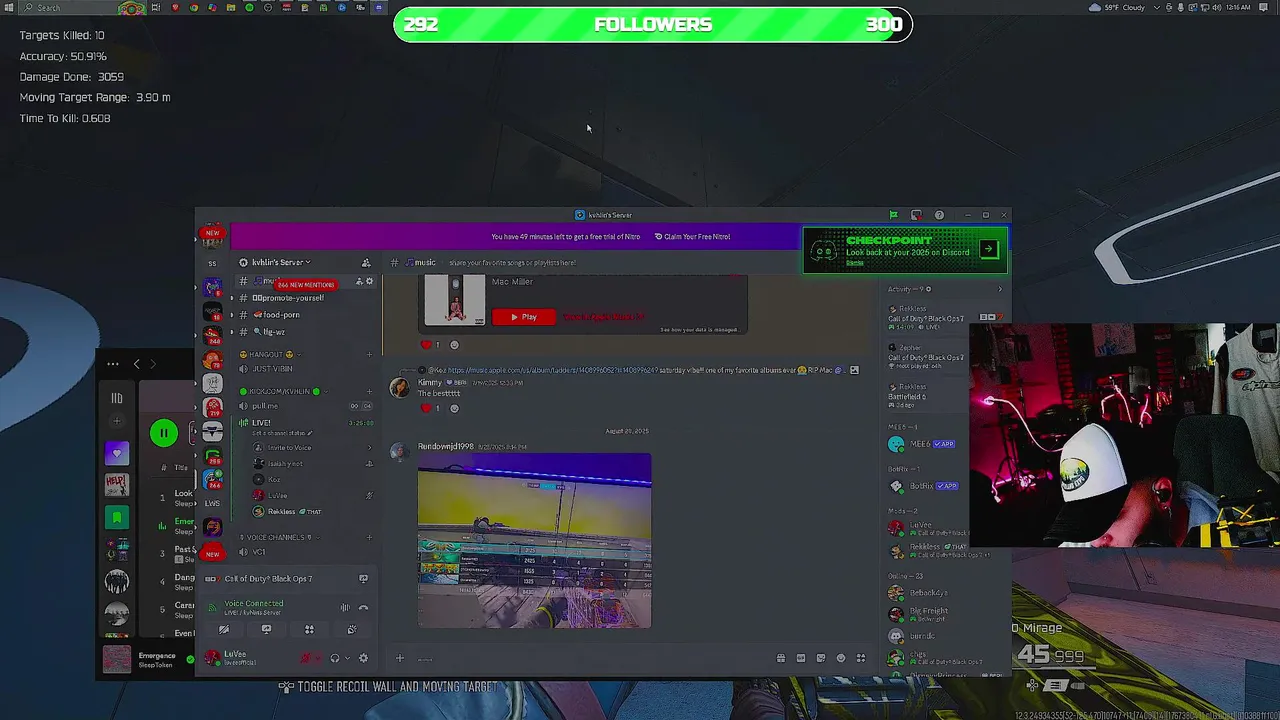
Task: Select user Koz in voice channel
Action: pyautogui.click(x=272, y=480)
